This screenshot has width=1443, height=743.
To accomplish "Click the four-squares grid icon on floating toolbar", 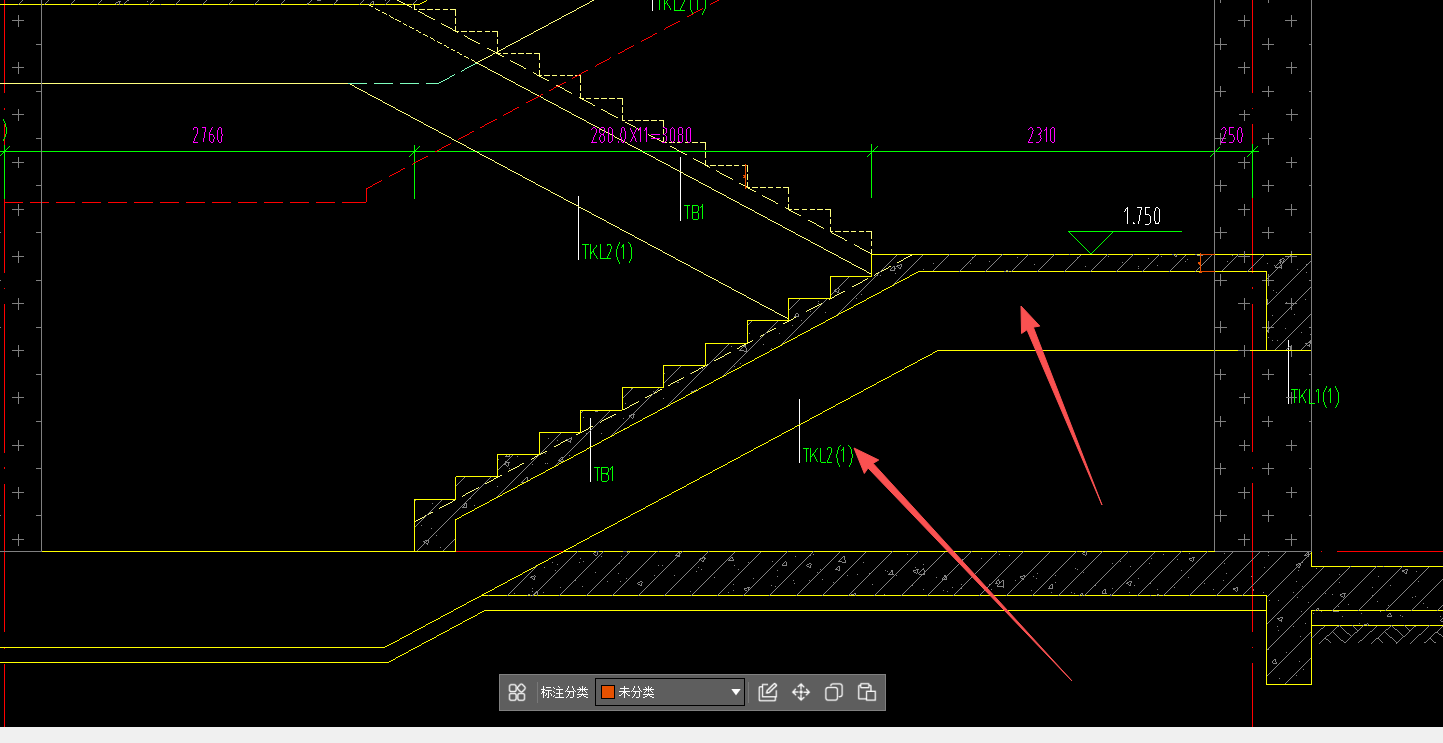I will (x=517, y=692).
